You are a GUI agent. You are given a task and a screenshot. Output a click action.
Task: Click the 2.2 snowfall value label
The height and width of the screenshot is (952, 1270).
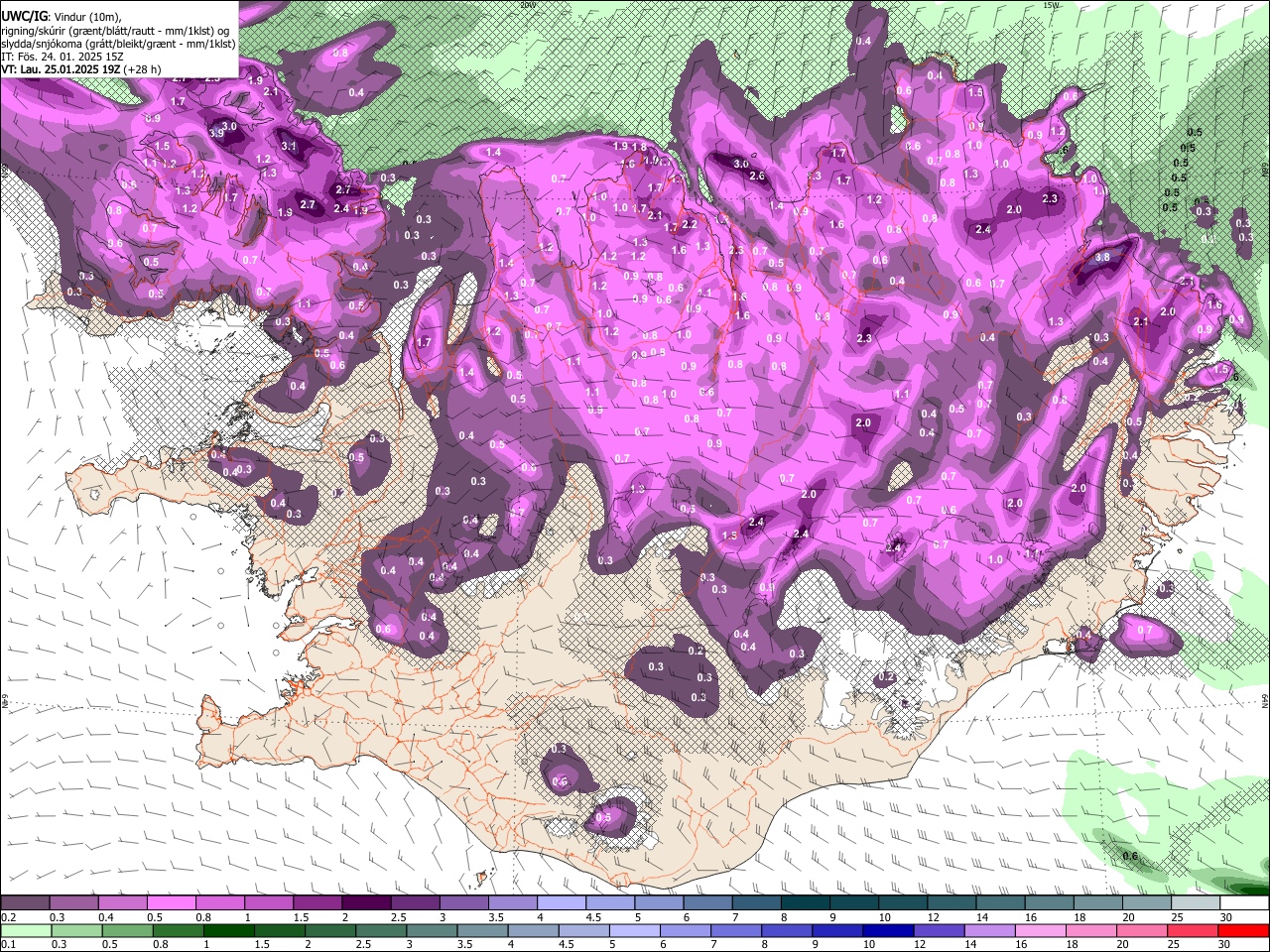coord(690,225)
